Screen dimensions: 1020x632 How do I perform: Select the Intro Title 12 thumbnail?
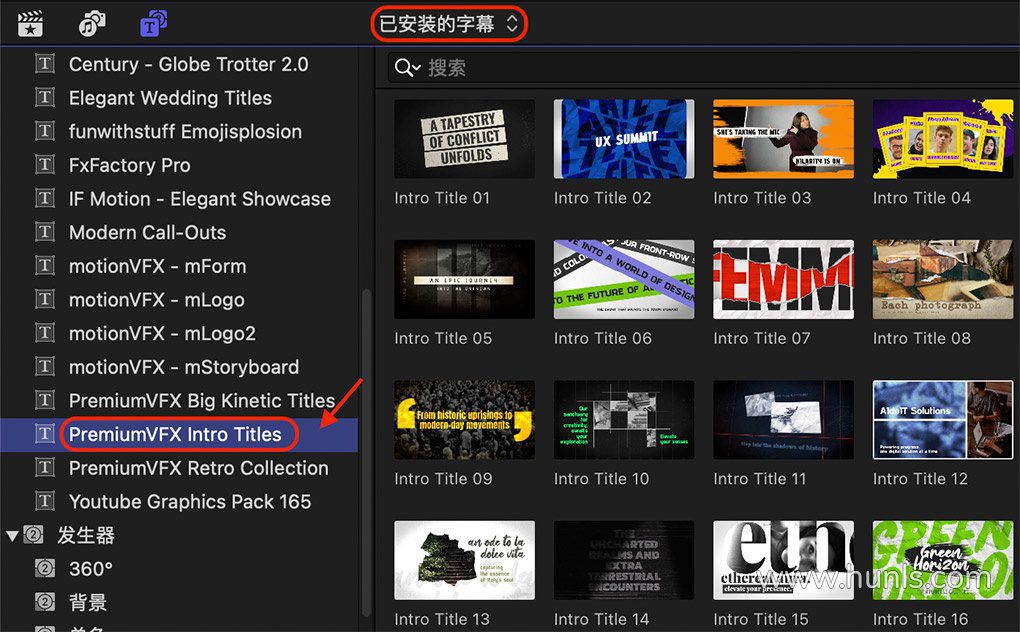[x=943, y=419]
